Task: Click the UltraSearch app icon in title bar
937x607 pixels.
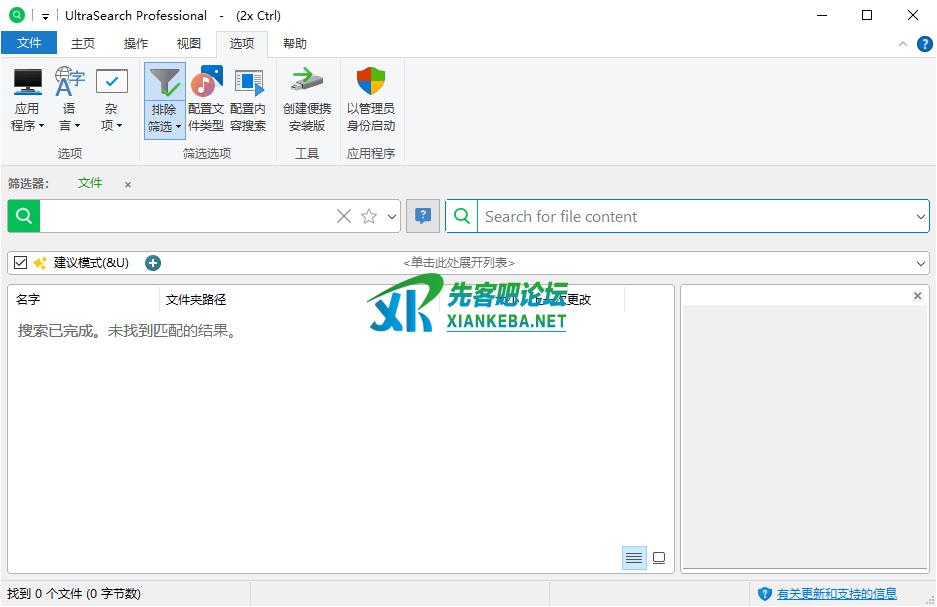Action: click(17, 16)
